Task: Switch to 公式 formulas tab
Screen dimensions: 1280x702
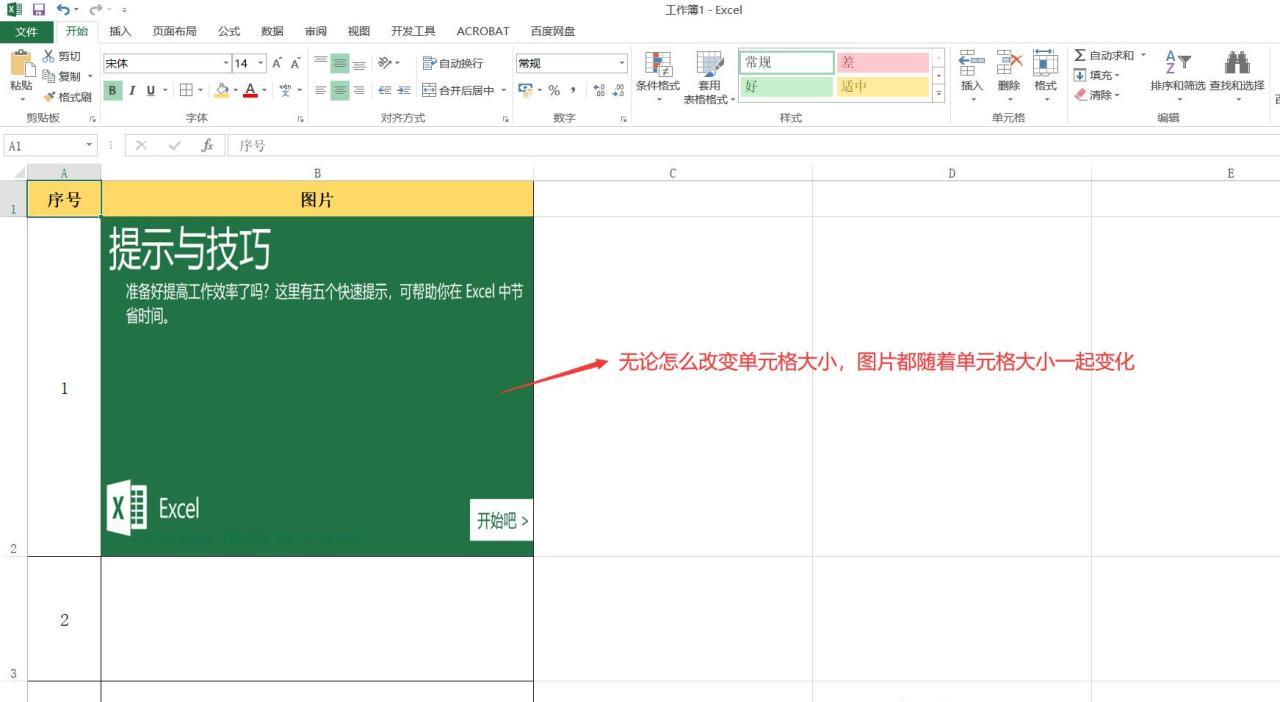Action: [x=229, y=32]
